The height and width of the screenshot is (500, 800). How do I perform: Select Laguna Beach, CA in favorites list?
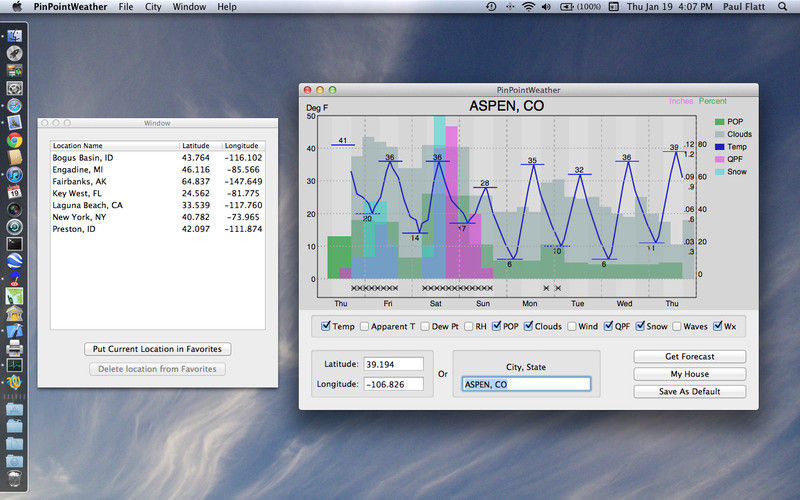click(x=158, y=205)
